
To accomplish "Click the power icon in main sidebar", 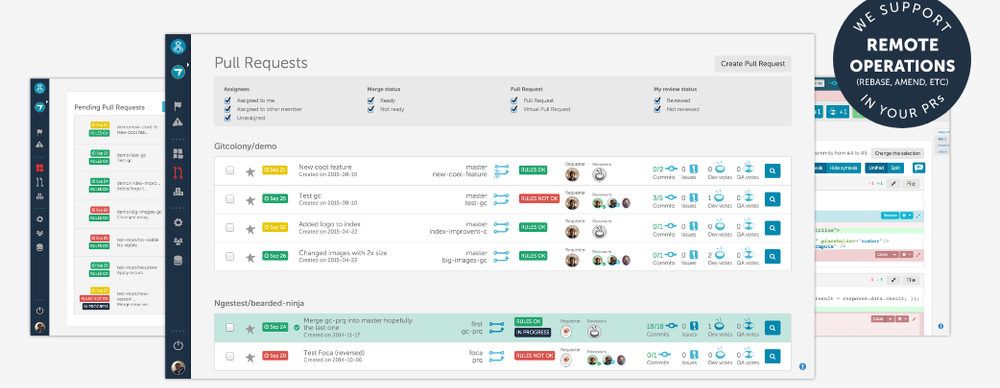I will tap(178, 345).
